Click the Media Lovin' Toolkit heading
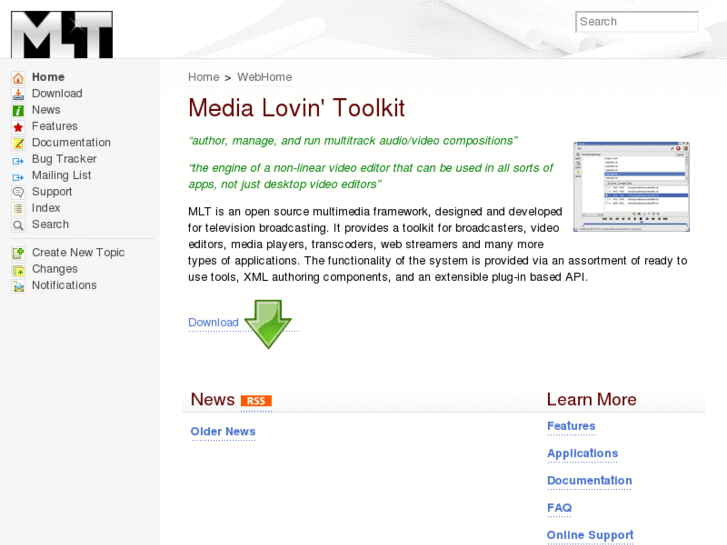Image resolution: width=727 pixels, height=545 pixels. 296,108
